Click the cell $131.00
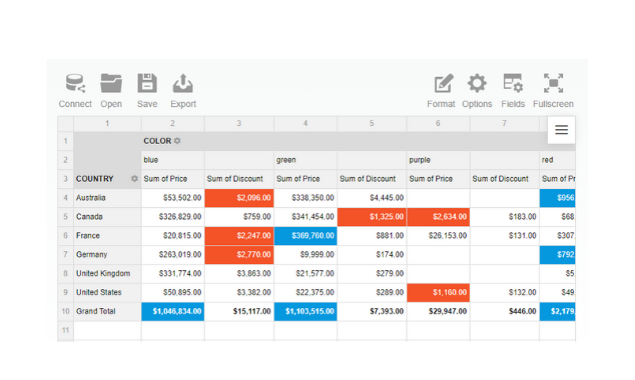Screen dimensions: 635x380 505,235
